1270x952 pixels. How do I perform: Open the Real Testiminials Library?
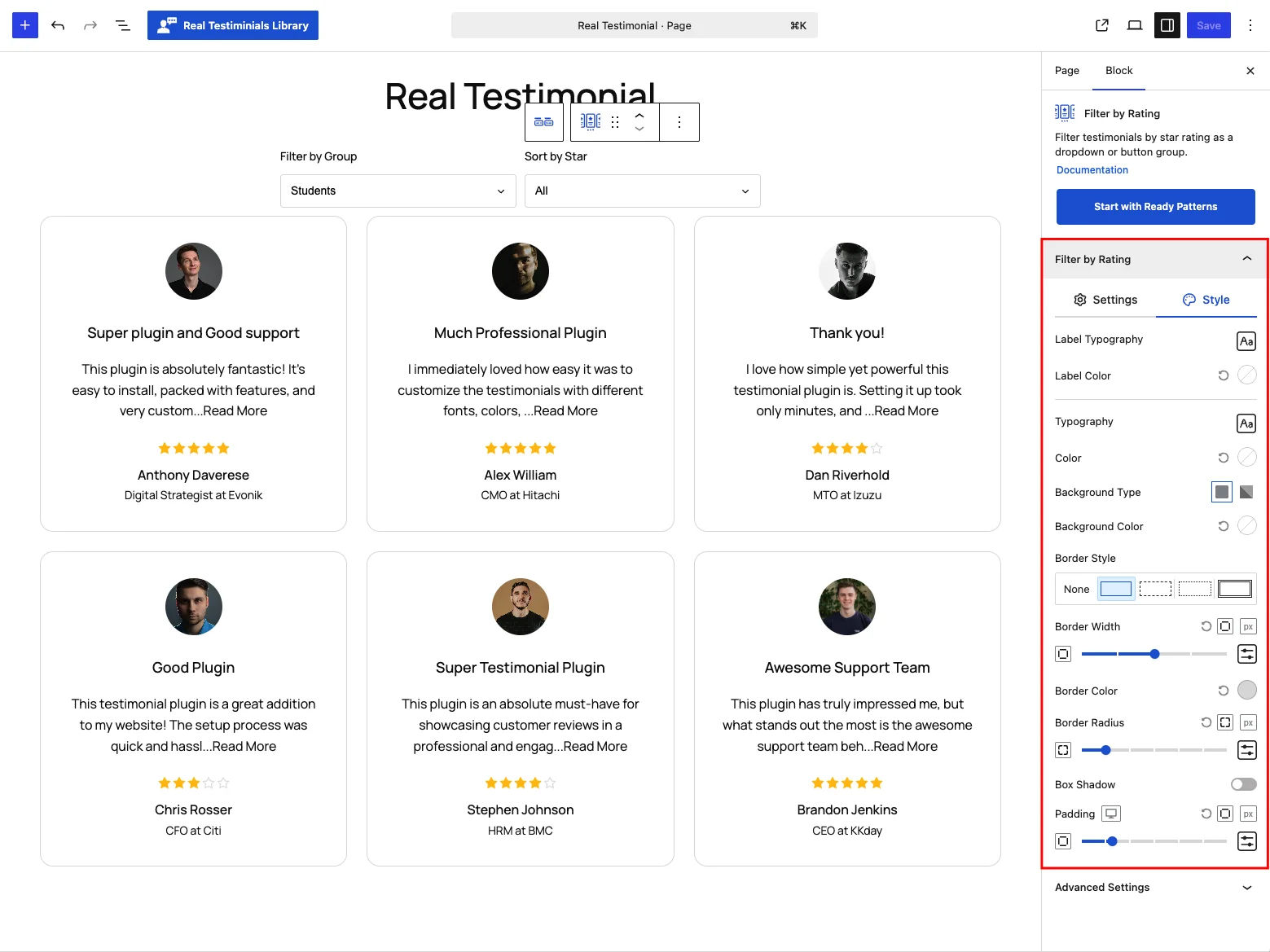(x=233, y=25)
